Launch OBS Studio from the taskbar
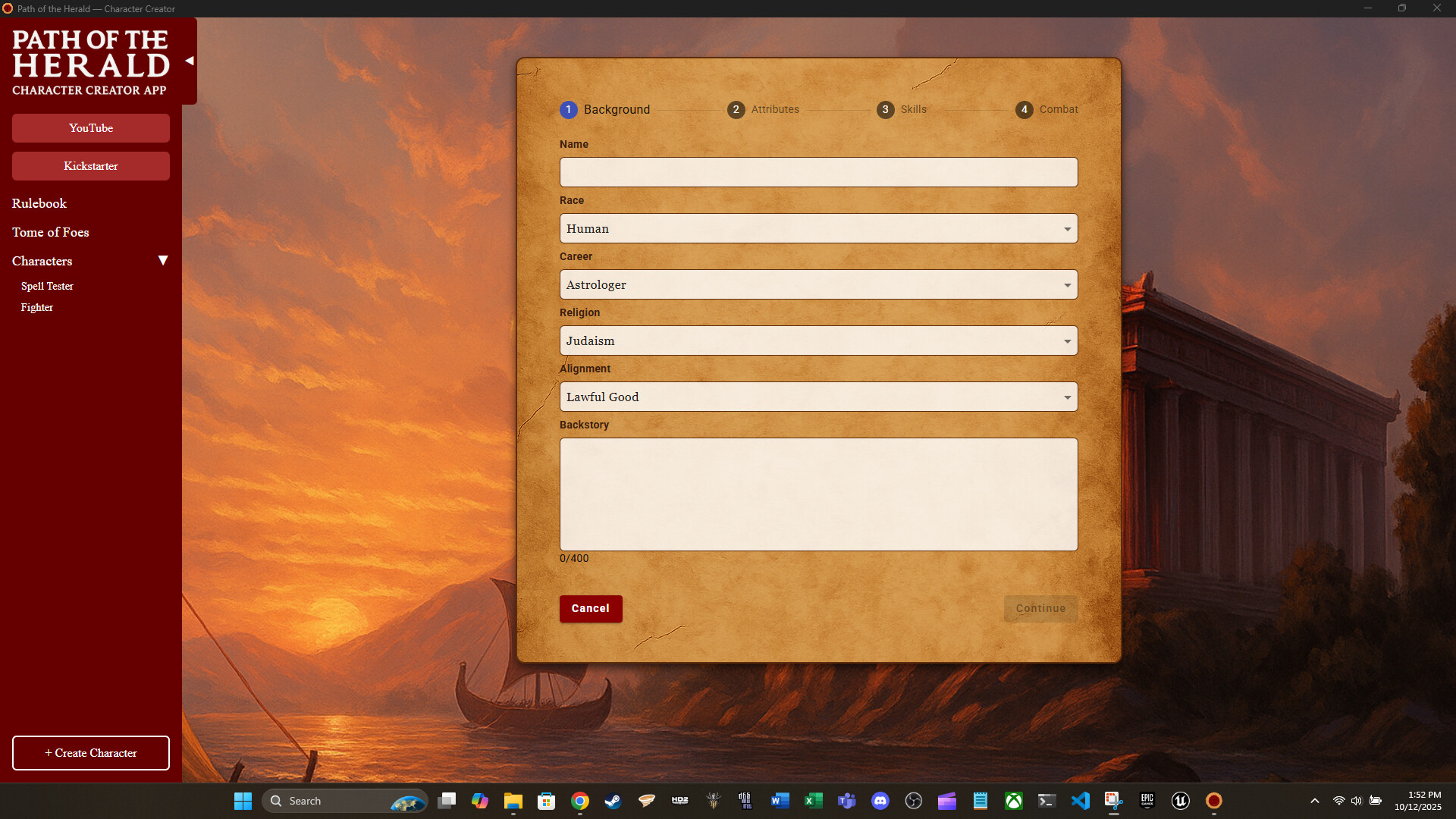The image size is (1456, 819). pyautogui.click(x=915, y=801)
